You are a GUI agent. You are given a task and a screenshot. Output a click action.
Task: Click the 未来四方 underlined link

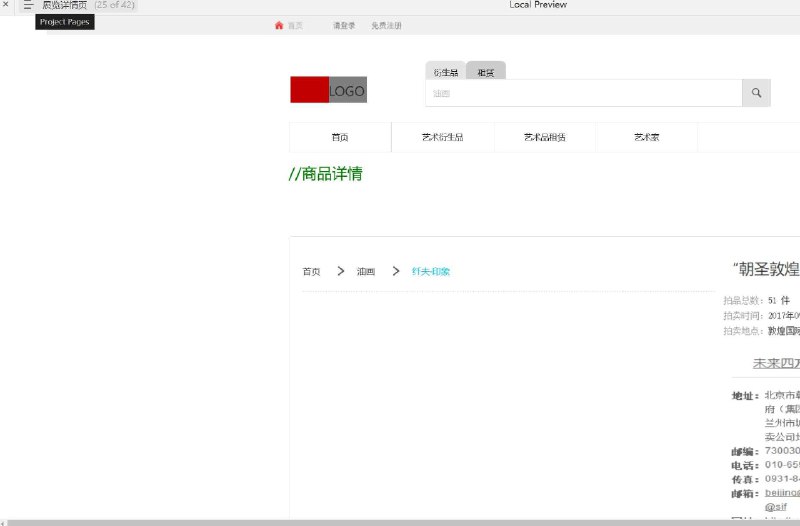776,363
